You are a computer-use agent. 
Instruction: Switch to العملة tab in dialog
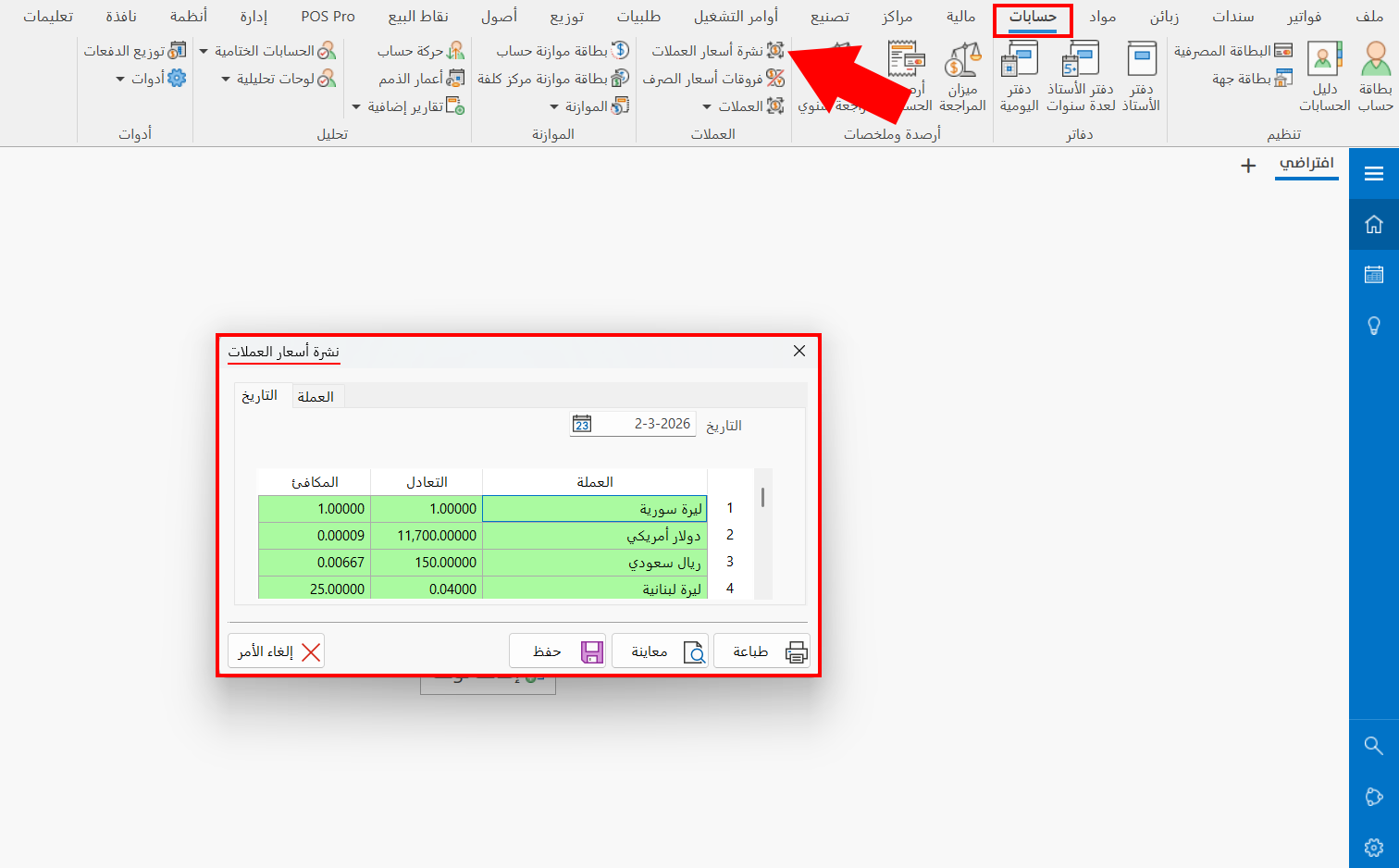[316, 396]
